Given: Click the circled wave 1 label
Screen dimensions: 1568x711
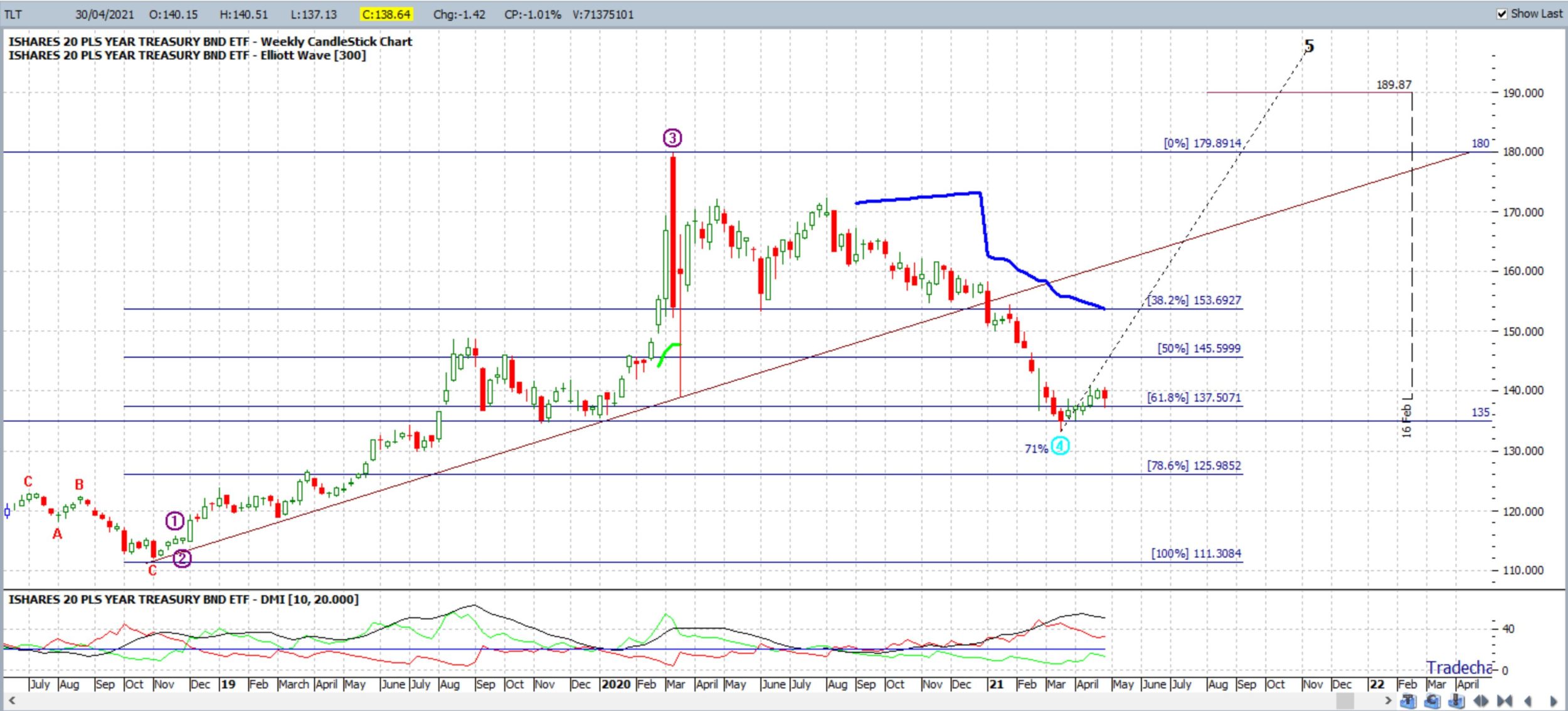Looking at the screenshot, I should tap(174, 521).
